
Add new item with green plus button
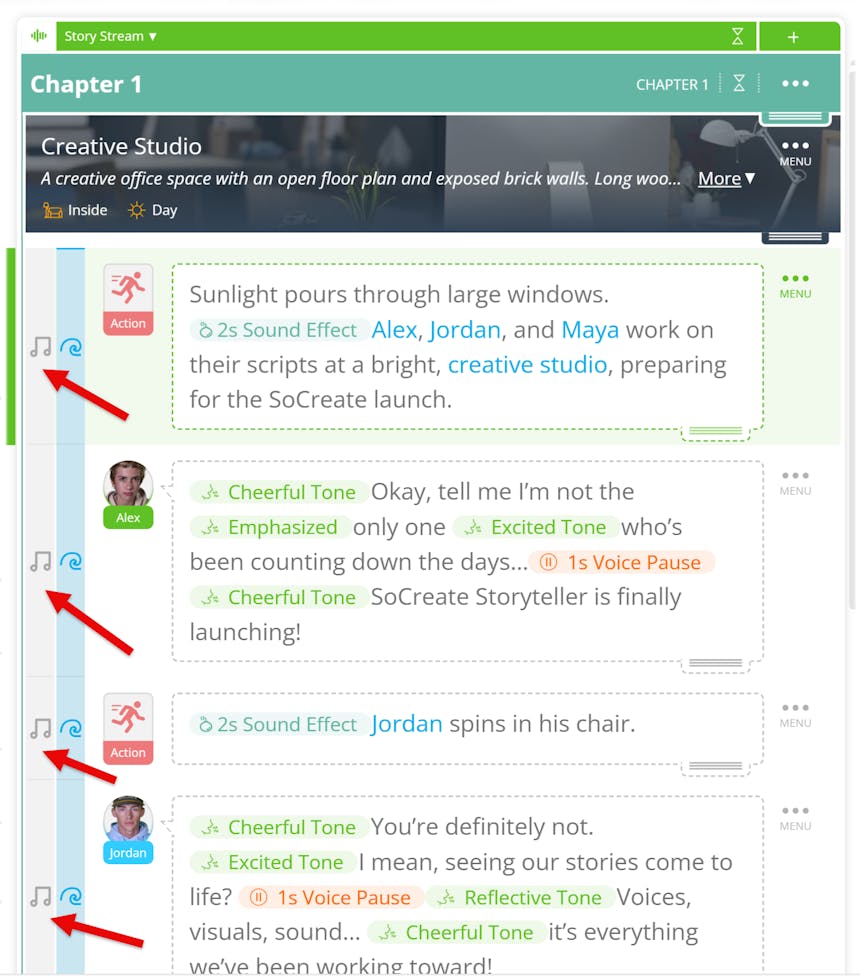point(793,37)
